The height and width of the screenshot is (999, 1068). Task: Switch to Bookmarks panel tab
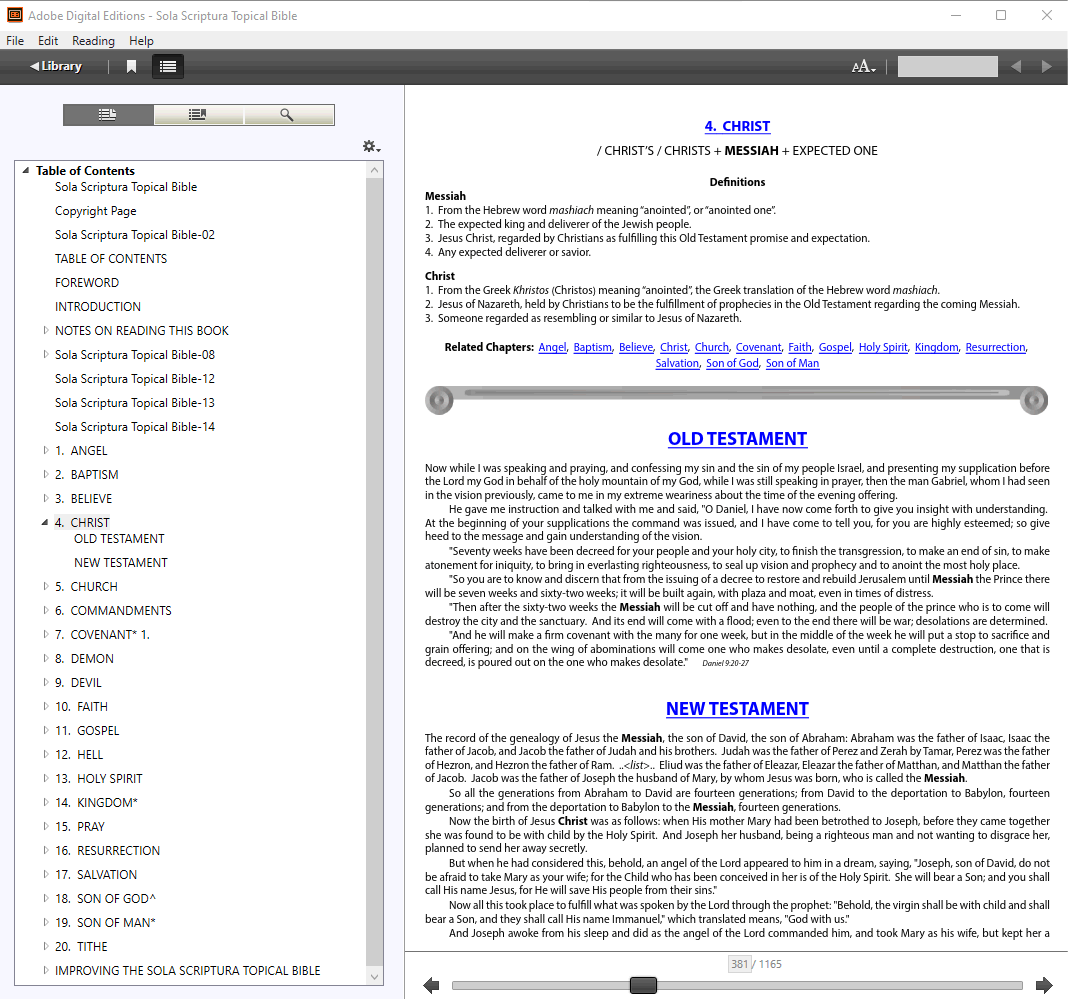[198, 114]
